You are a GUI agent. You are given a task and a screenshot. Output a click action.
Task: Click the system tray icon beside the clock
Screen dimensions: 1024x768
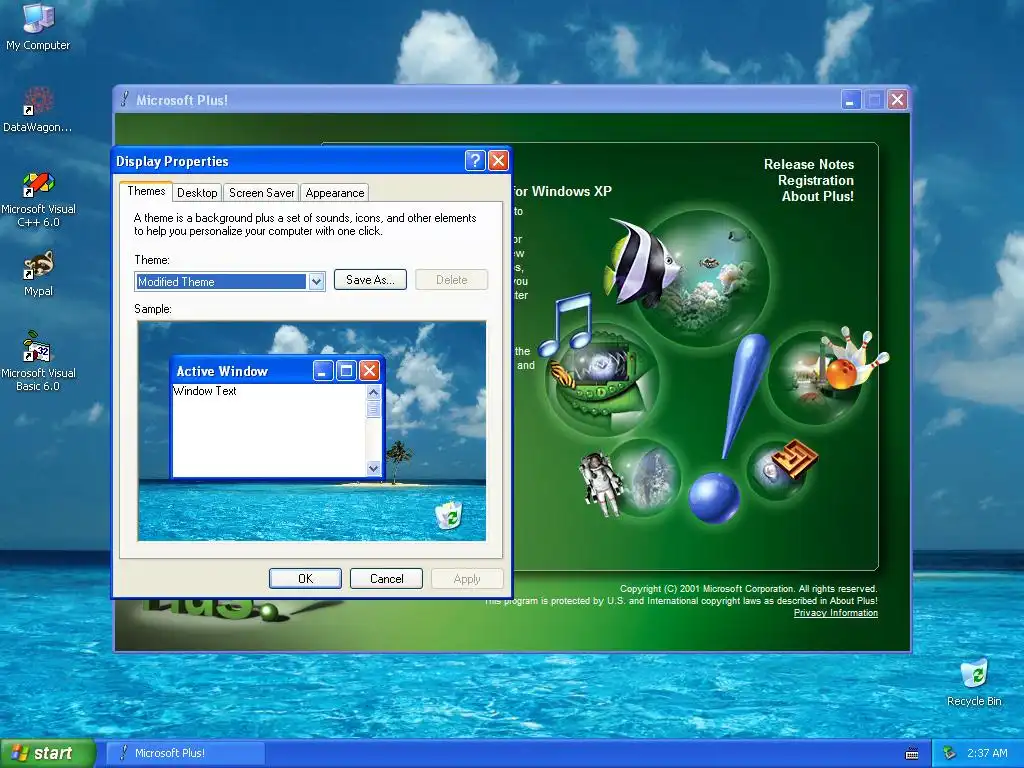click(x=950, y=753)
